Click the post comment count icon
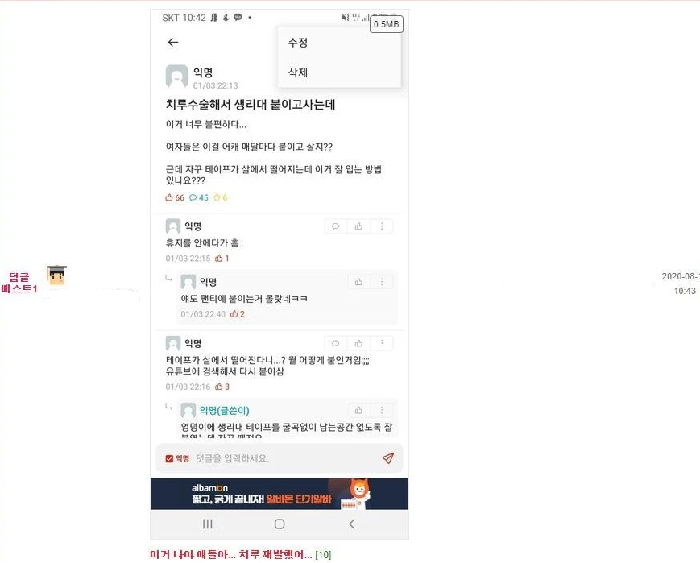The image size is (700, 563). point(193,197)
